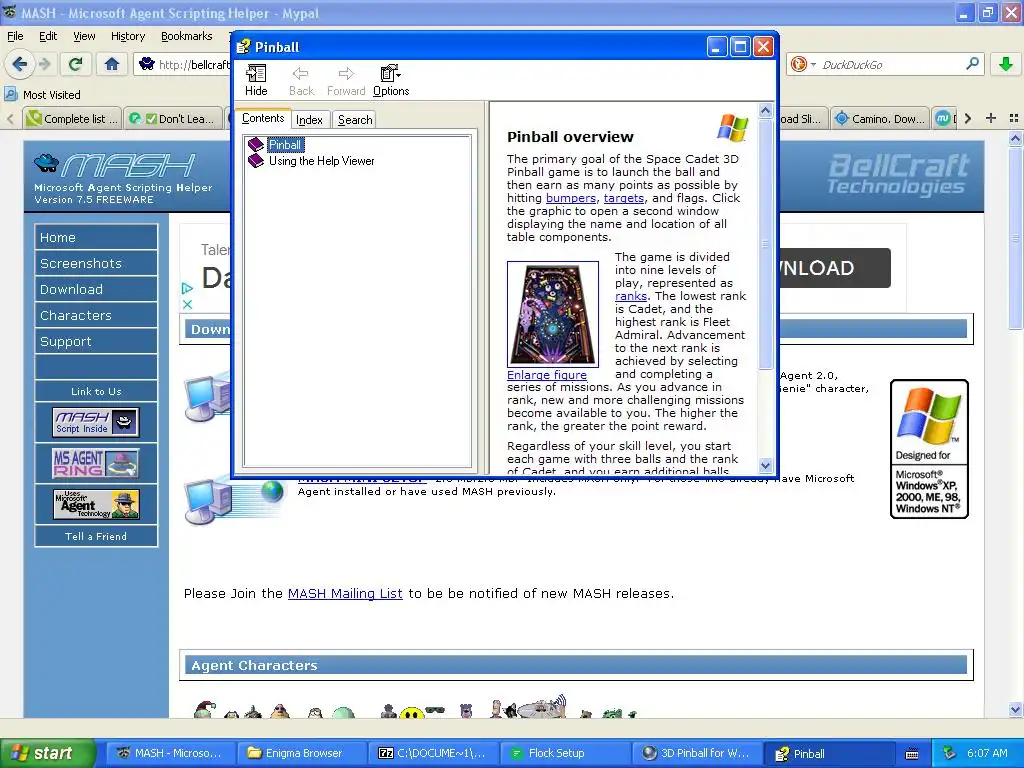Go to home page via house icon

click(x=112, y=64)
